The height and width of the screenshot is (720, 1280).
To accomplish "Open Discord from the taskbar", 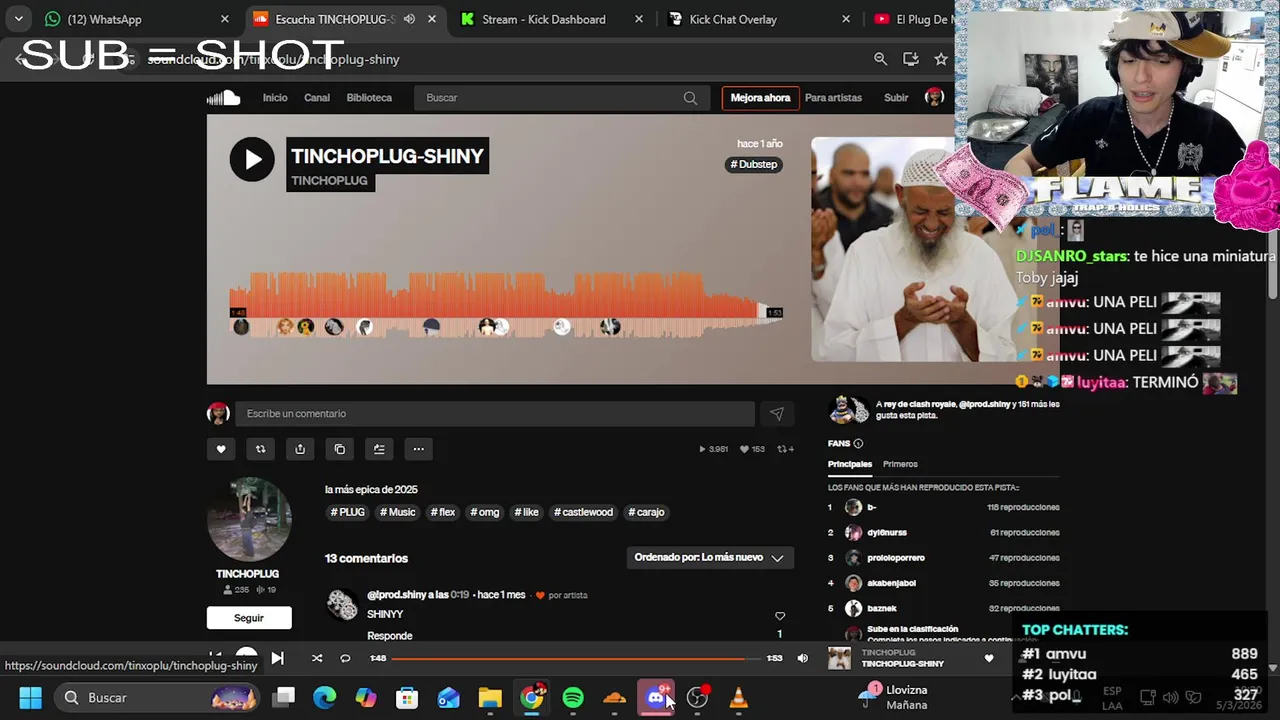I will coord(656,697).
